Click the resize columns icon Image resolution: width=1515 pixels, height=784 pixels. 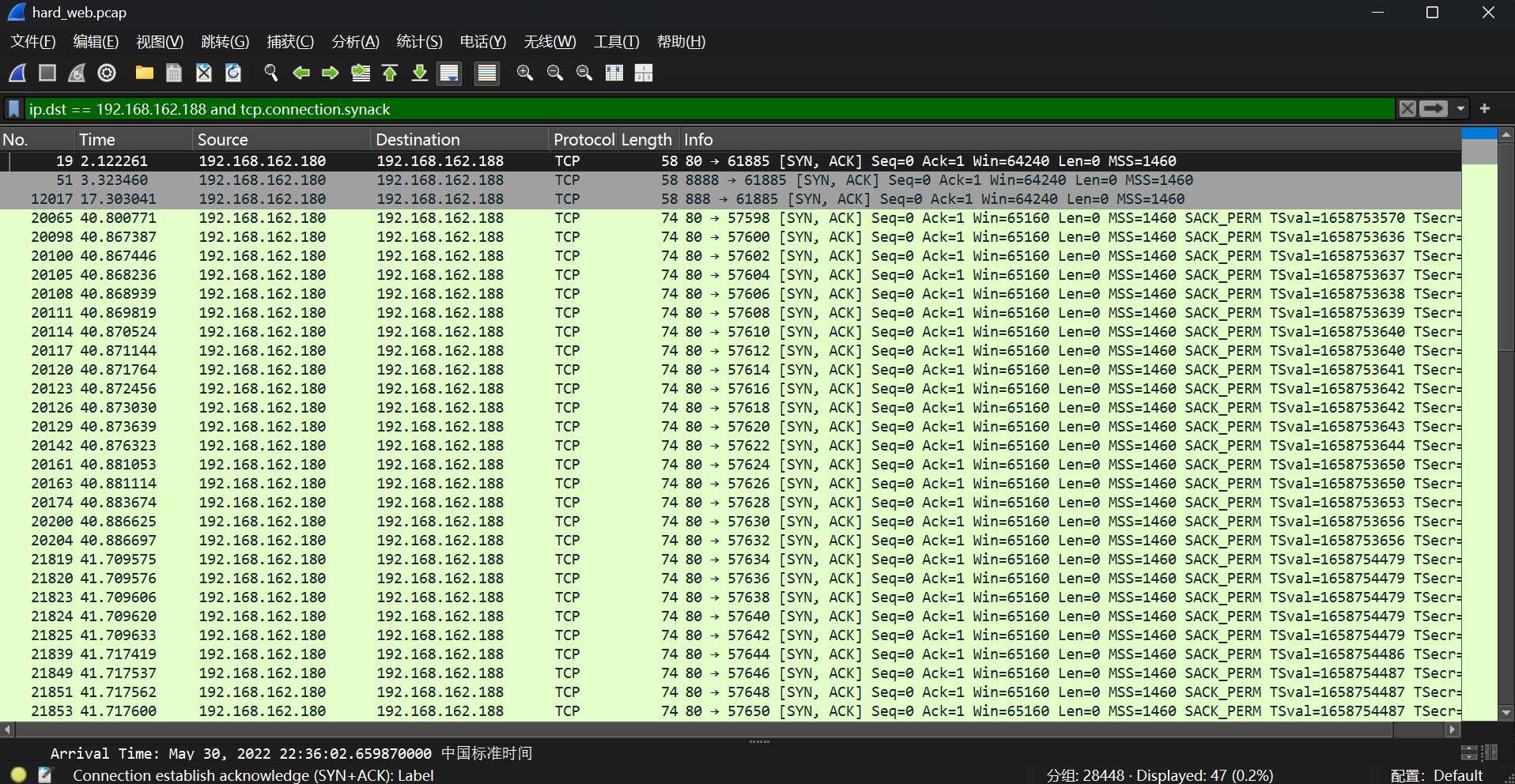pos(614,73)
